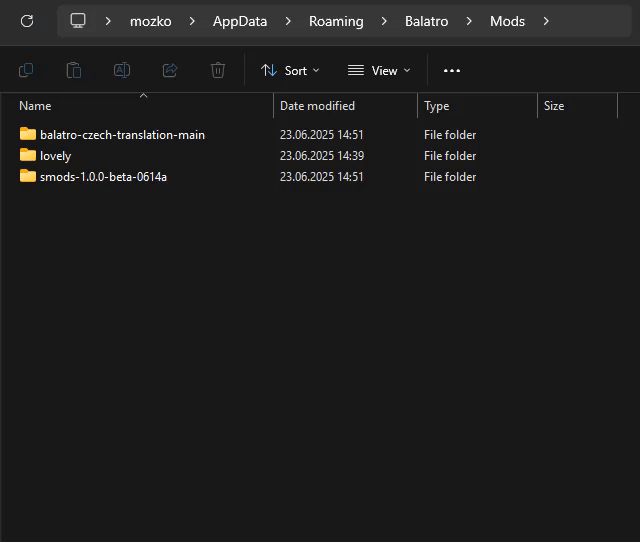The width and height of the screenshot is (640, 542).
Task: Click the Copy icon in the toolbar
Action: click(x=26, y=70)
